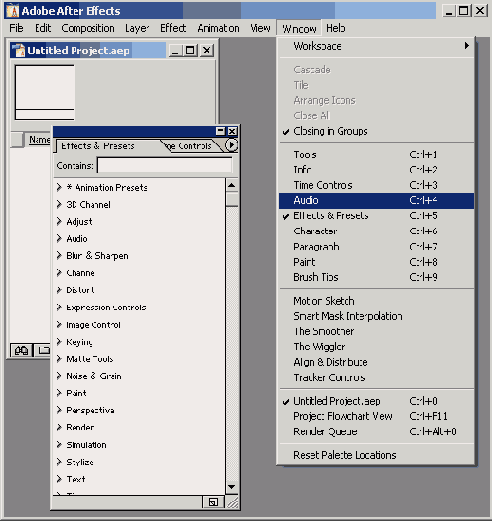This screenshot has width=492, height=521.
Task: Uncheck Effects & Presets in the Window menu
Action: tap(377, 216)
